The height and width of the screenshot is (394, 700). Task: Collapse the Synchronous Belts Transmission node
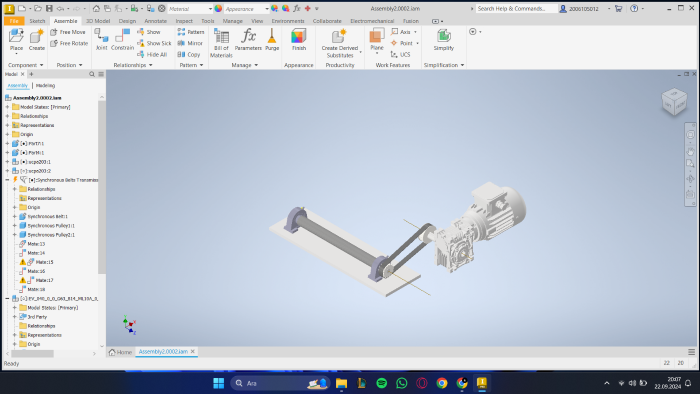coord(7,180)
